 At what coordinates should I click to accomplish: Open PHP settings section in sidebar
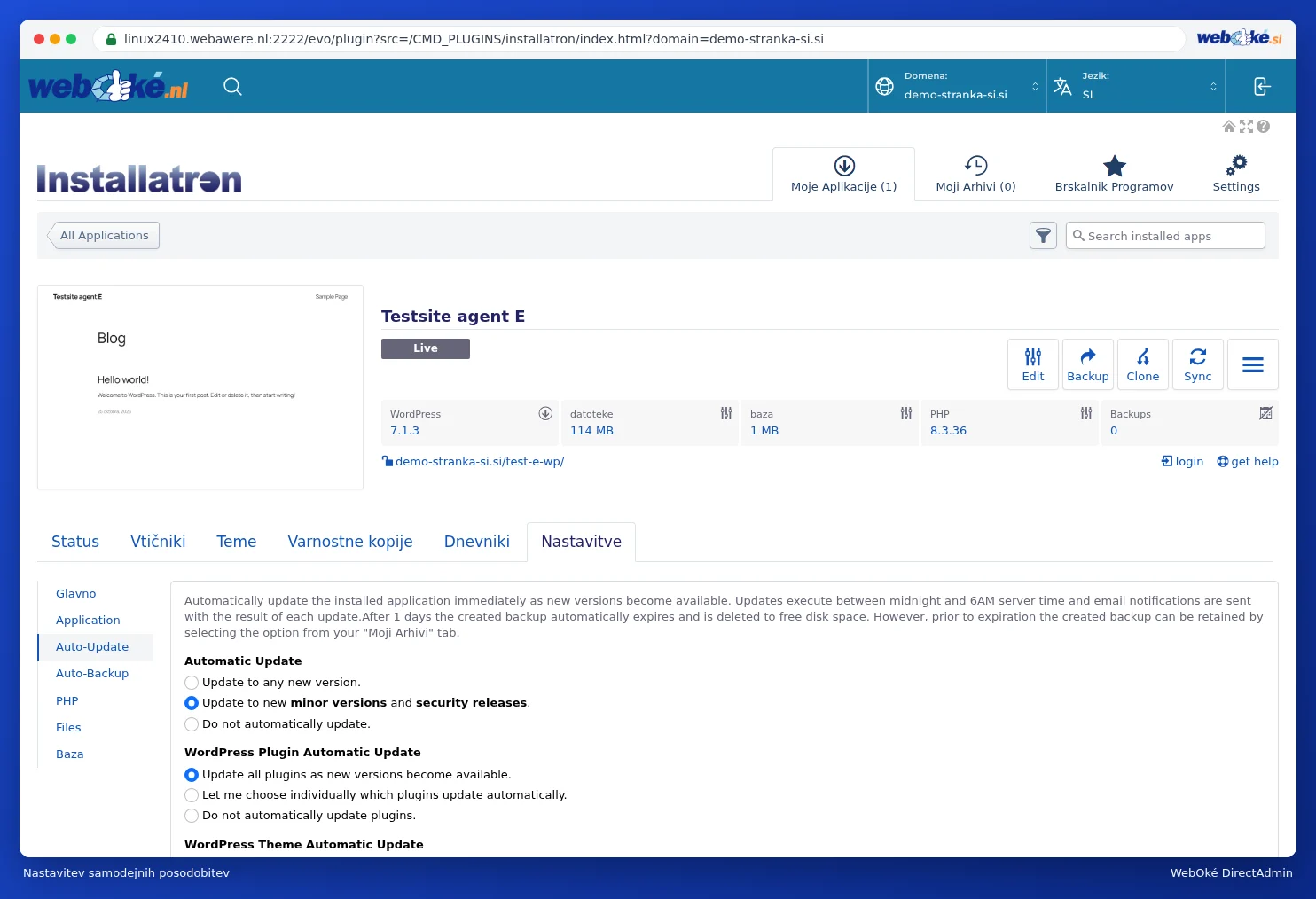pyautogui.click(x=67, y=700)
